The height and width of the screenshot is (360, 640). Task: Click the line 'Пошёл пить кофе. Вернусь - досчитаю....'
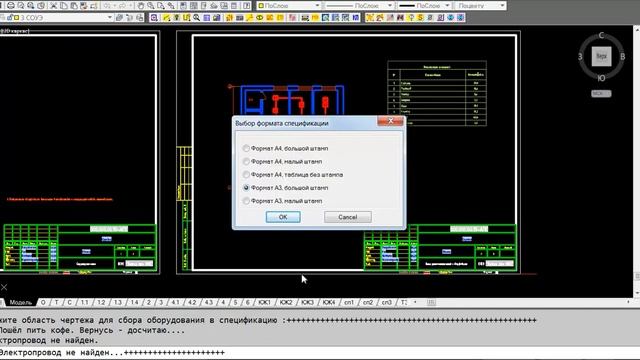[91, 330]
